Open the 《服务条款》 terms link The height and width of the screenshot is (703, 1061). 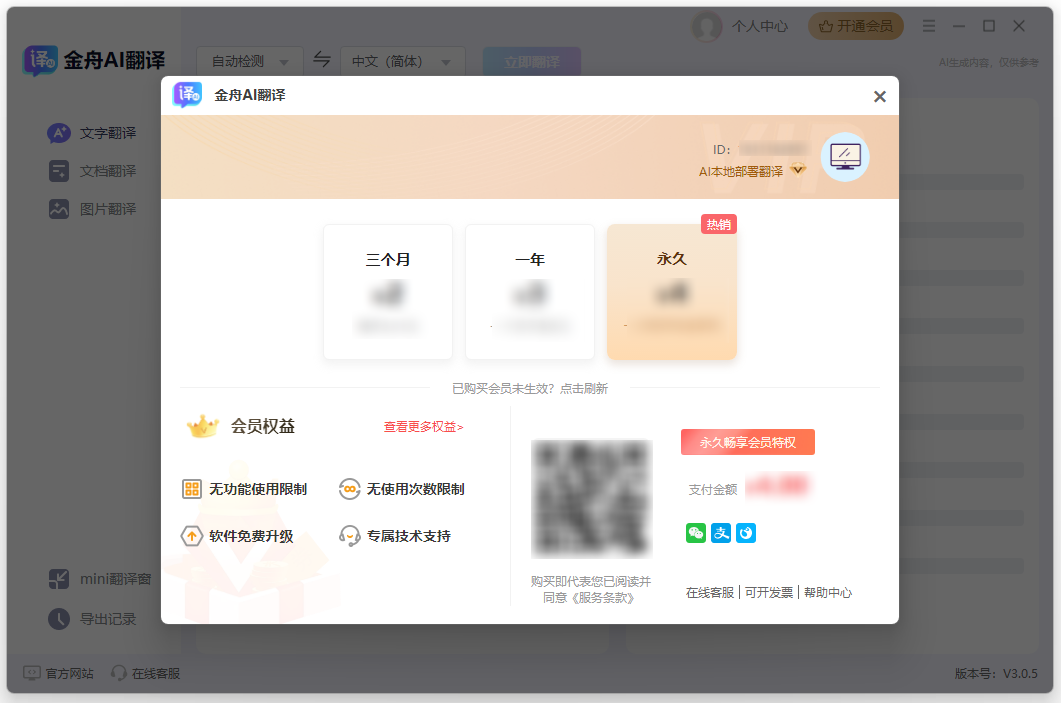tap(603, 598)
